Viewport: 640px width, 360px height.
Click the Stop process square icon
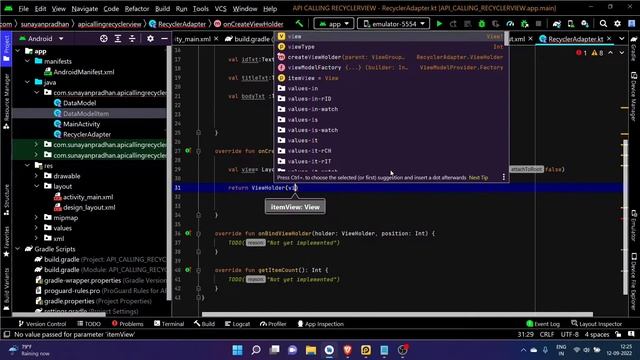click(x=538, y=24)
